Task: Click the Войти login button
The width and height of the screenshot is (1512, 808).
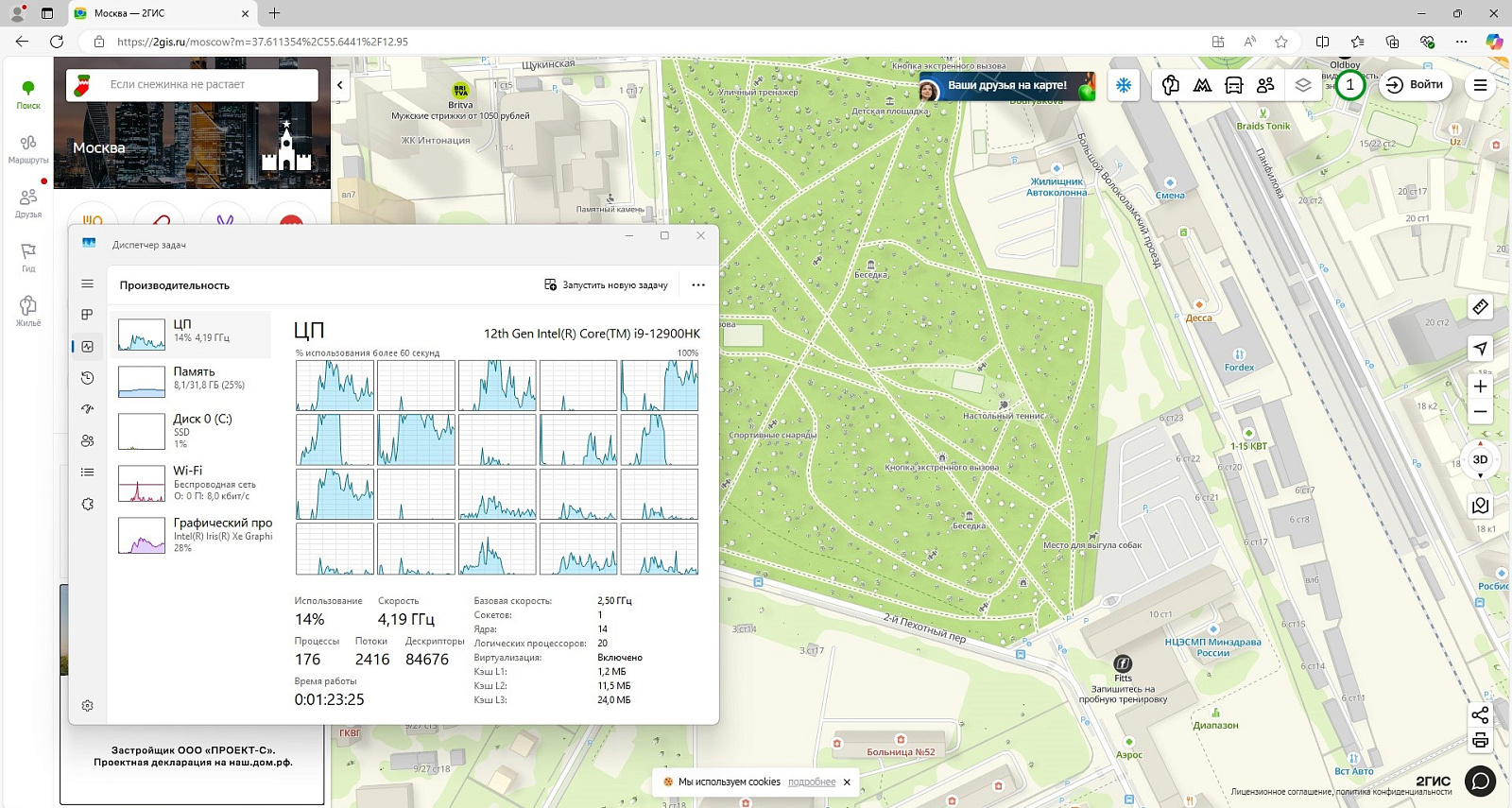Action: pyautogui.click(x=1414, y=85)
